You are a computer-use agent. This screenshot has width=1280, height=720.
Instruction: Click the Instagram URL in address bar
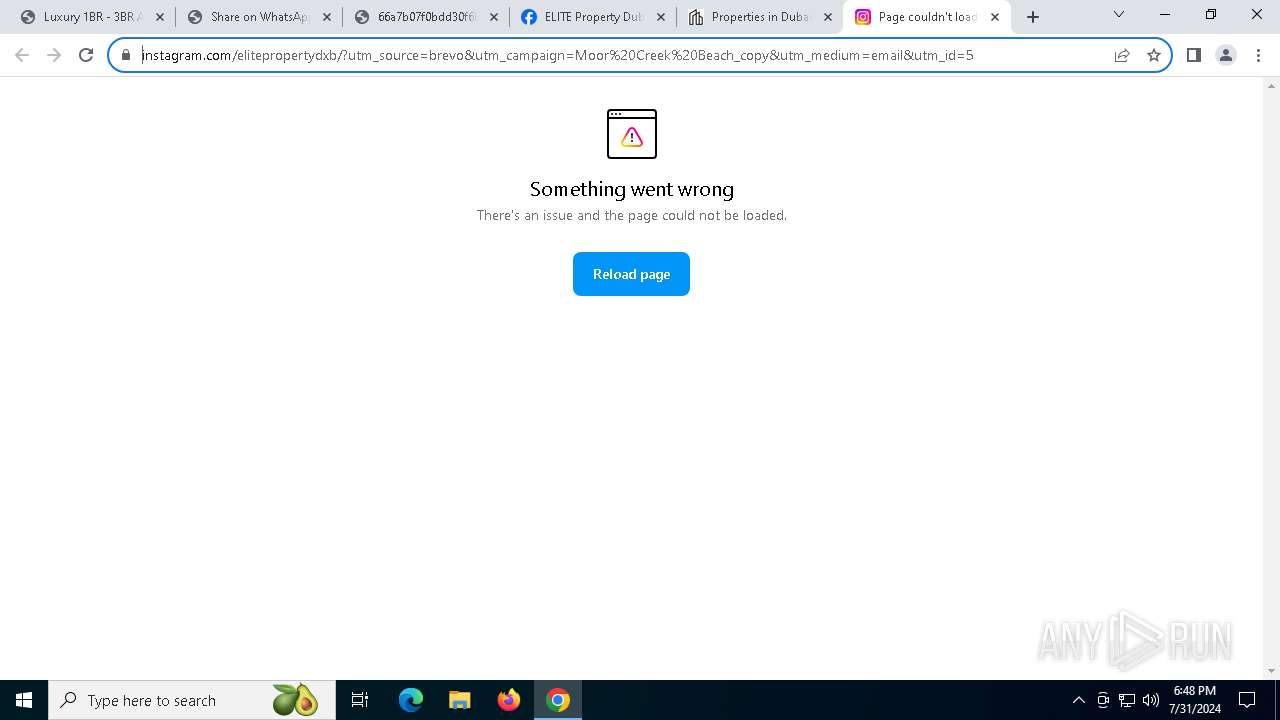557,55
